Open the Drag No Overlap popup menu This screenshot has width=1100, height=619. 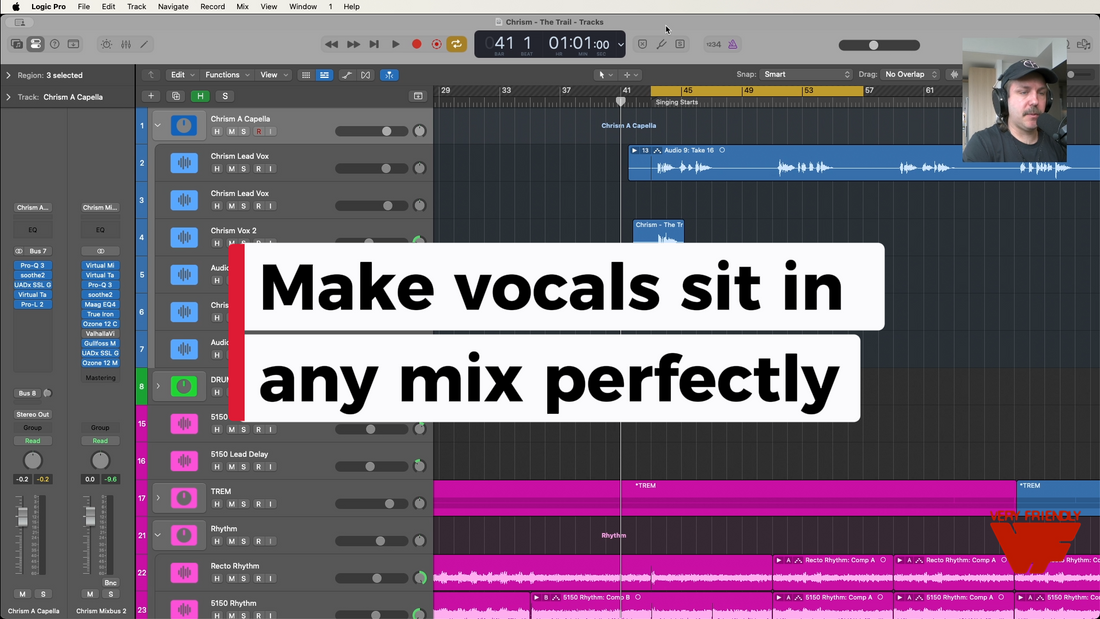point(911,74)
